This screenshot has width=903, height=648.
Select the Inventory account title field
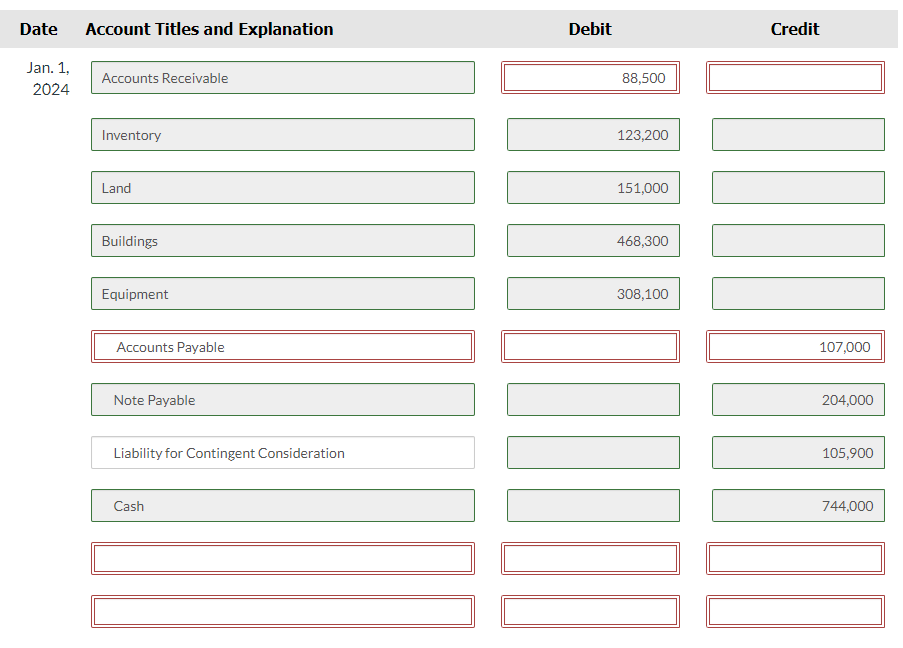[x=282, y=134]
